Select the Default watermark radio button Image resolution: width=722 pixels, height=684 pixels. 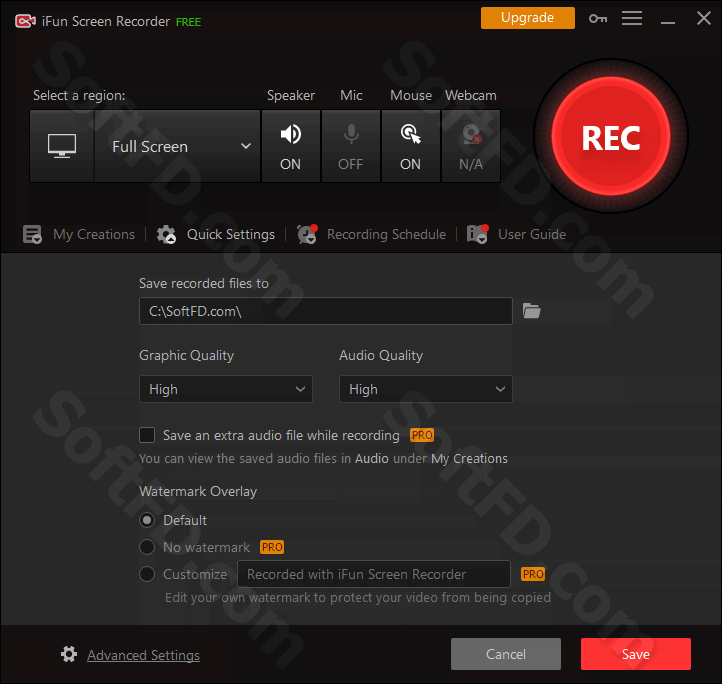[147, 520]
